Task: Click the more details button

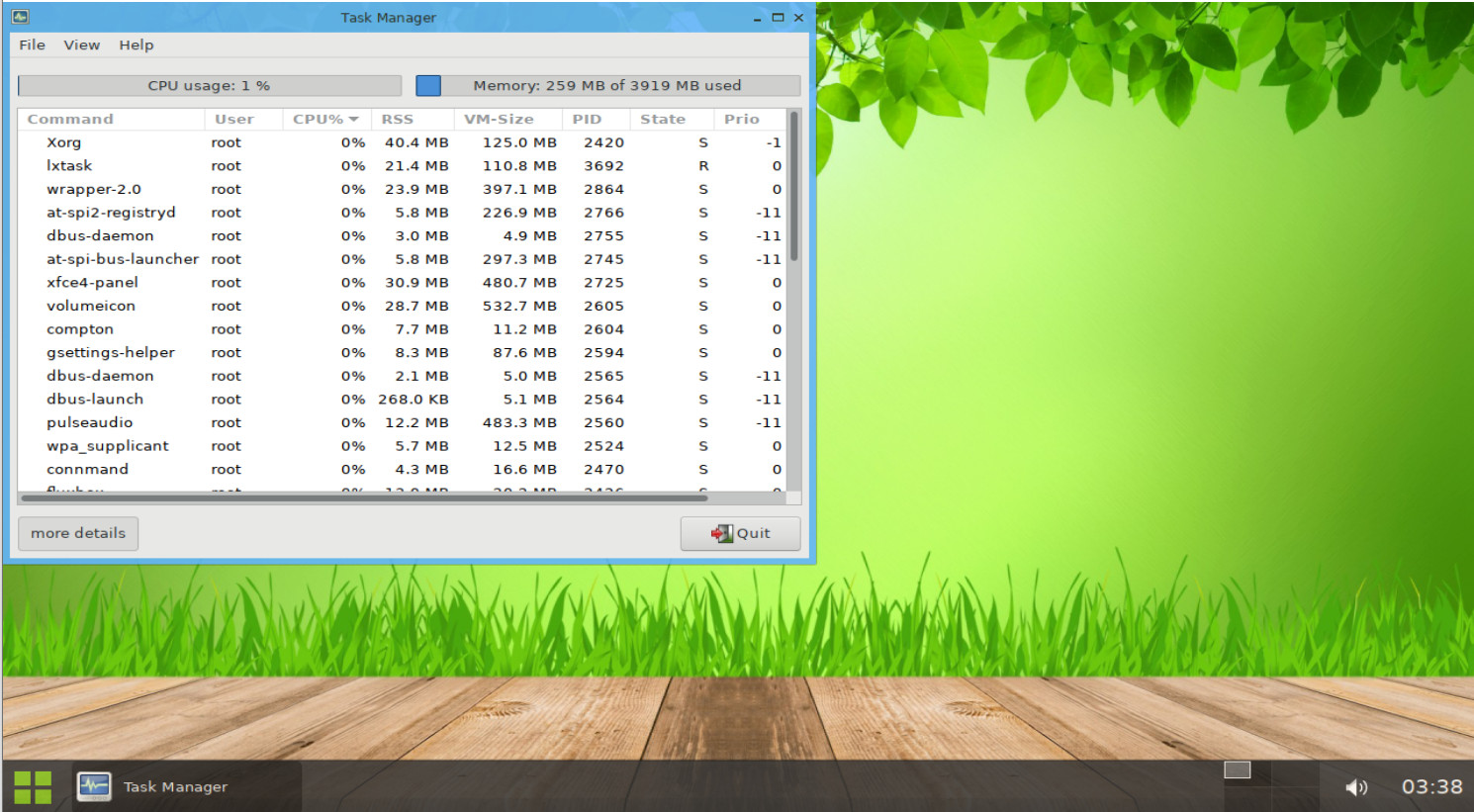Action: (78, 533)
